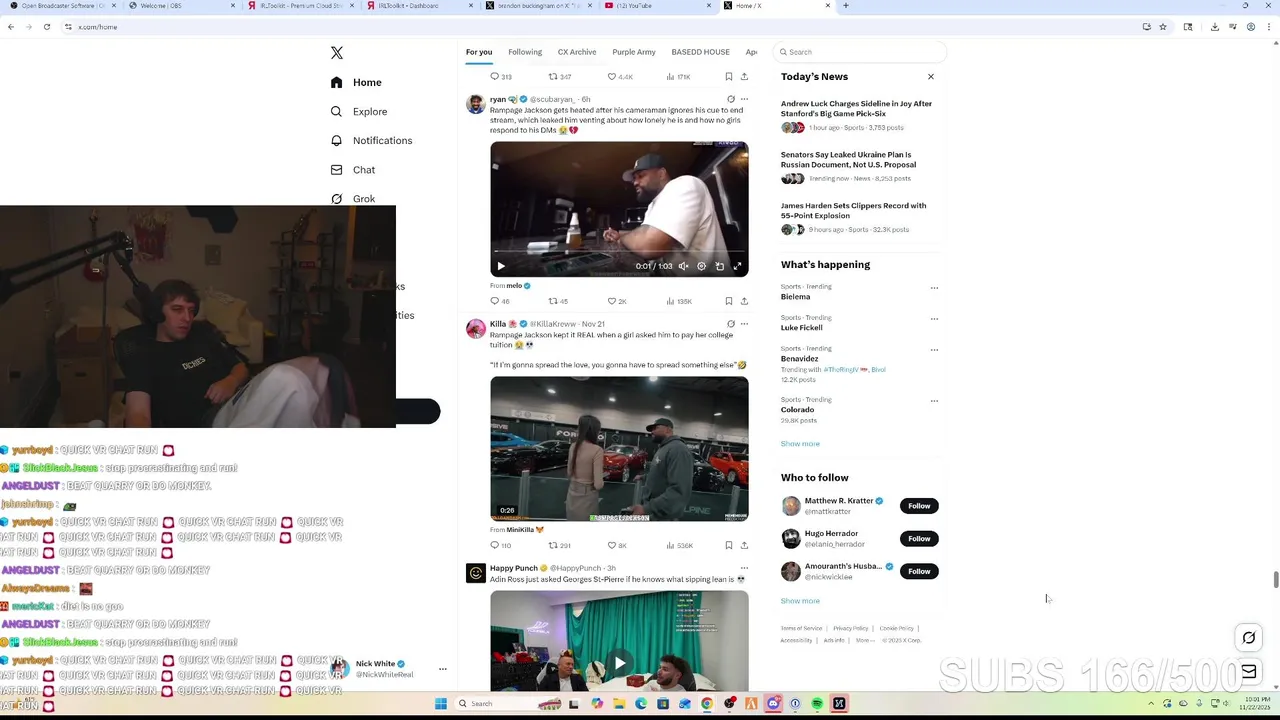
Task: Reply to ryan's post with 46 replies
Action: (499, 301)
